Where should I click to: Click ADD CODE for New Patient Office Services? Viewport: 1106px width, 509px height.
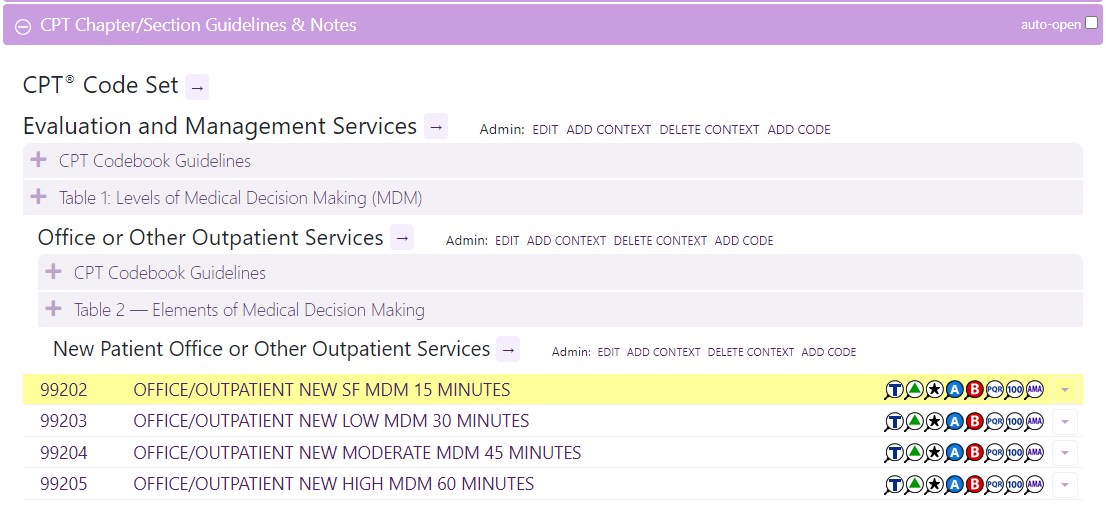(829, 352)
